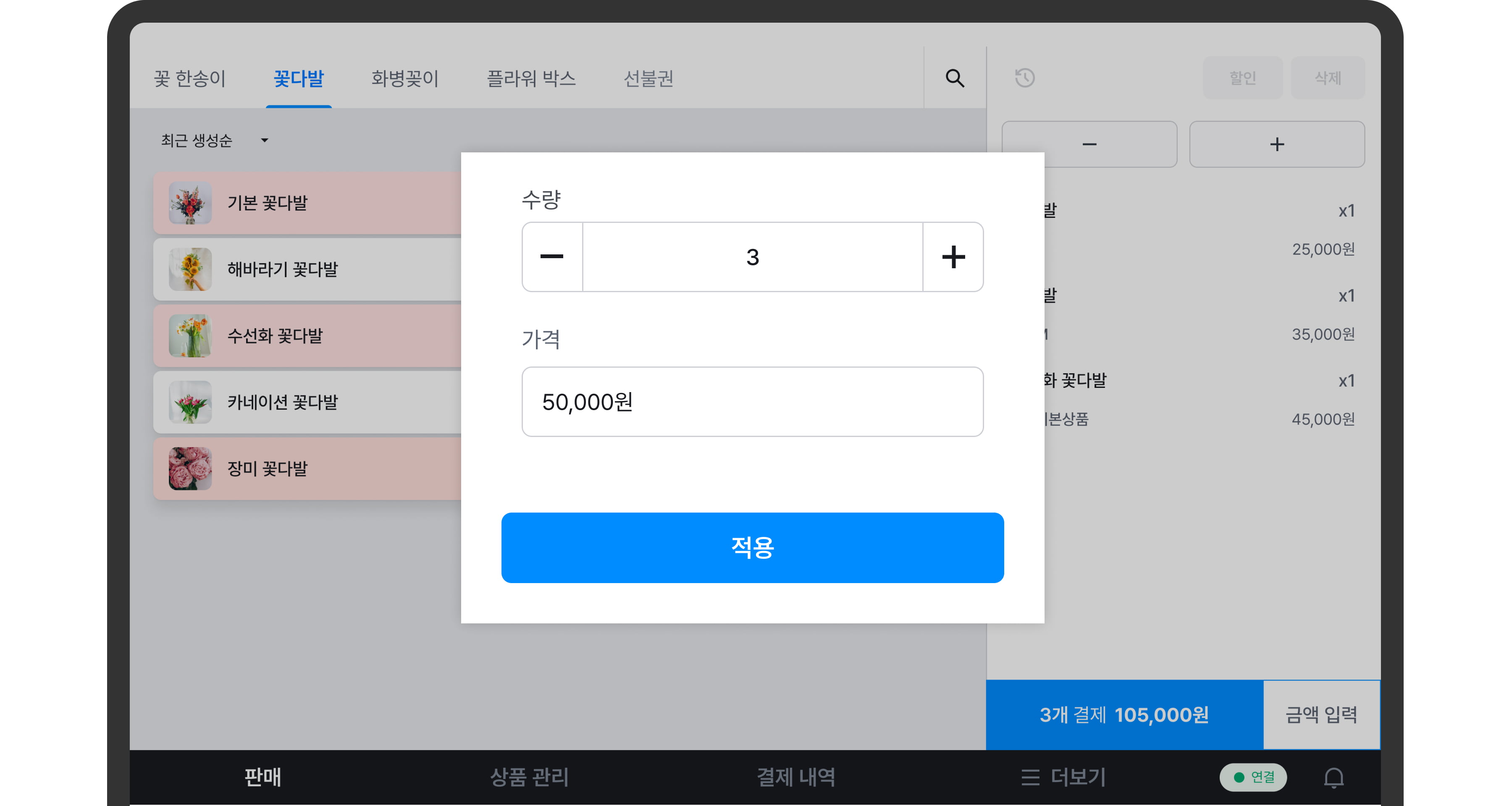The width and height of the screenshot is (1512, 806).
Task: Select the 기본 꽃다발 product
Action: [307, 203]
